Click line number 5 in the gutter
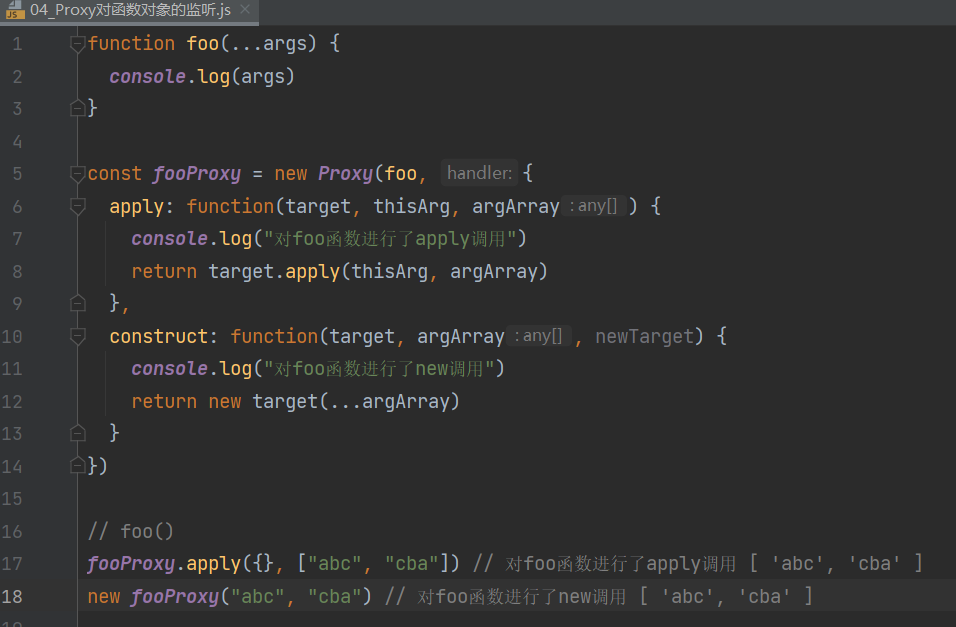 [x=17, y=174]
